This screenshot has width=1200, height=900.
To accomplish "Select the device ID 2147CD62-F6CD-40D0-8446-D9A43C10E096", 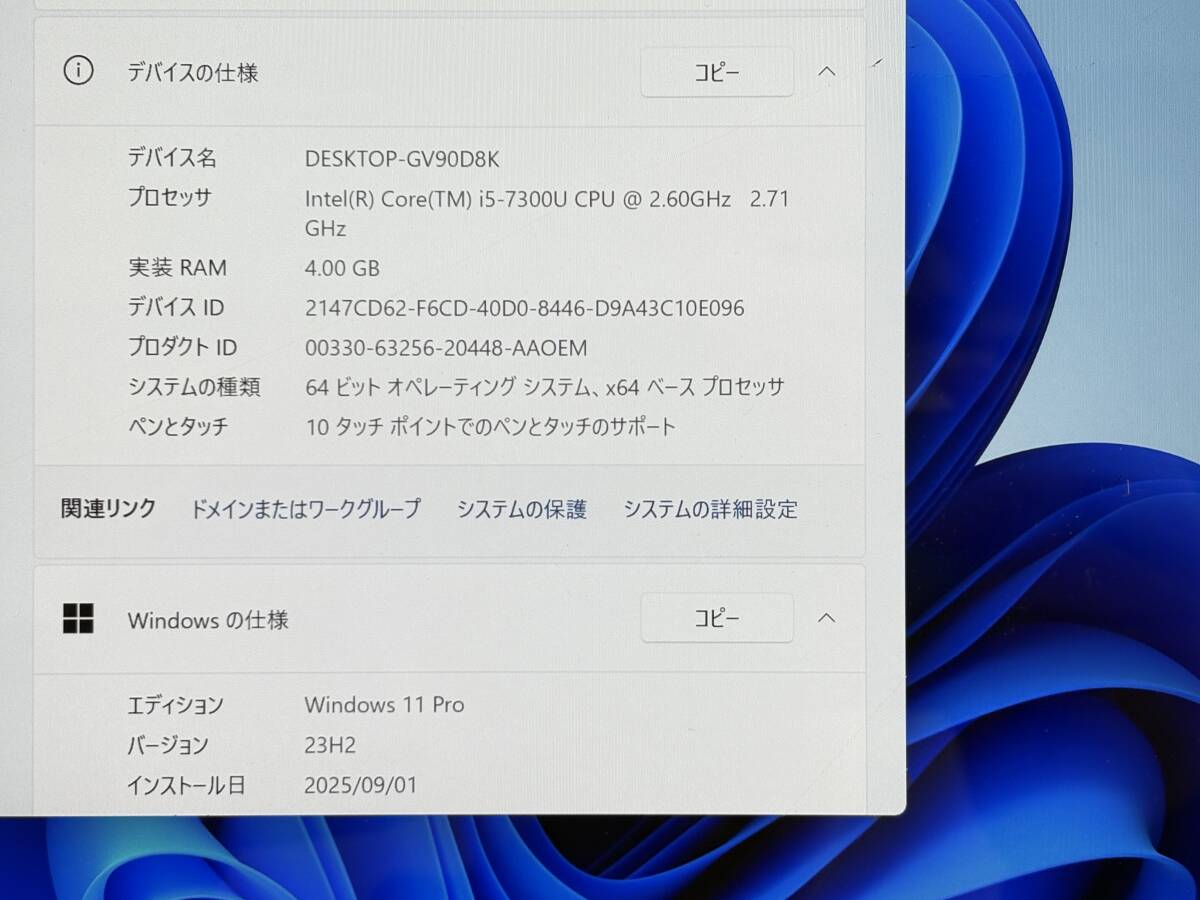I will click(525, 308).
